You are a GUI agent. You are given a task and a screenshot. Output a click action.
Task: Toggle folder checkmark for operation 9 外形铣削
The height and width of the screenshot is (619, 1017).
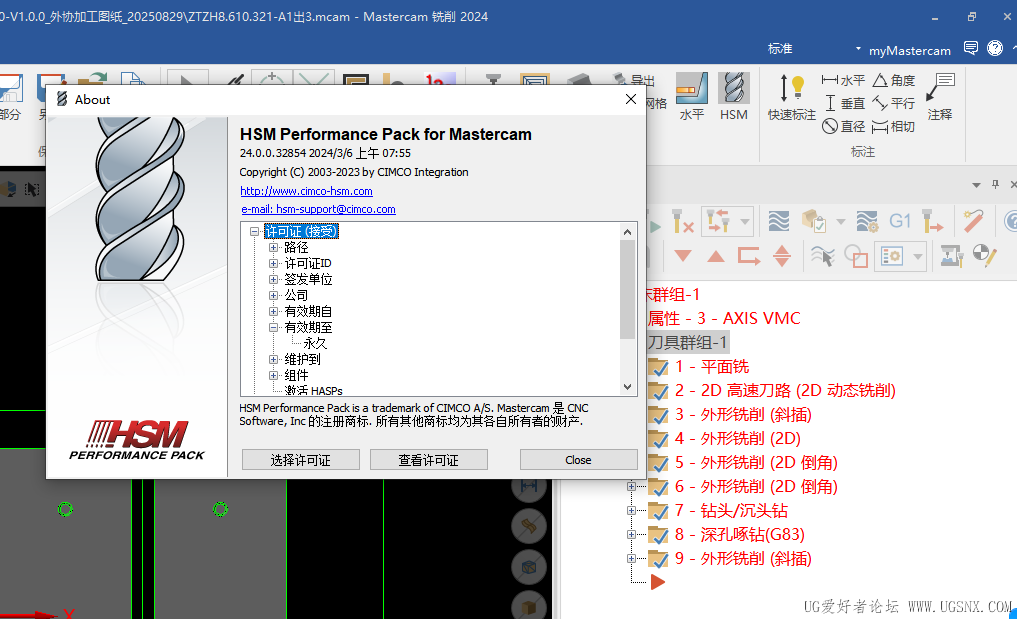pos(658,559)
